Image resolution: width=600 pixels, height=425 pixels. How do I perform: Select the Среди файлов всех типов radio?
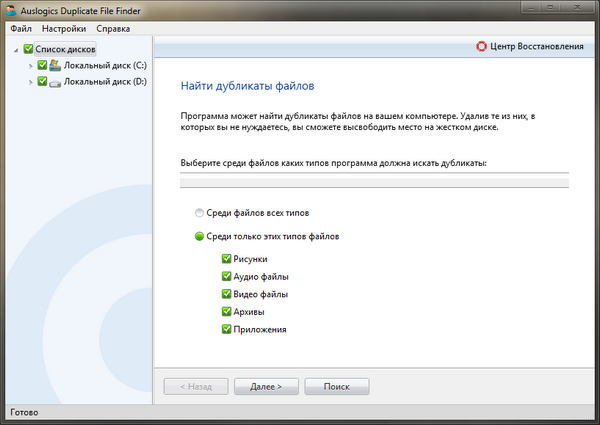click(x=199, y=213)
